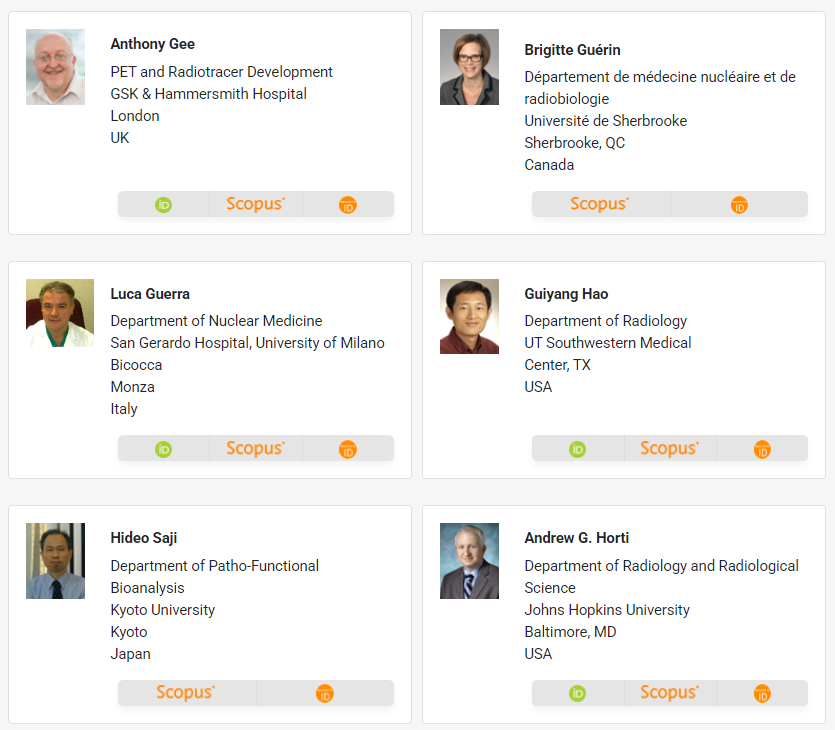This screenshot has width=835, height=730.
Task: Click Hideo Saji's orange ResearcherID icon
Action: [x=325, y=693]
